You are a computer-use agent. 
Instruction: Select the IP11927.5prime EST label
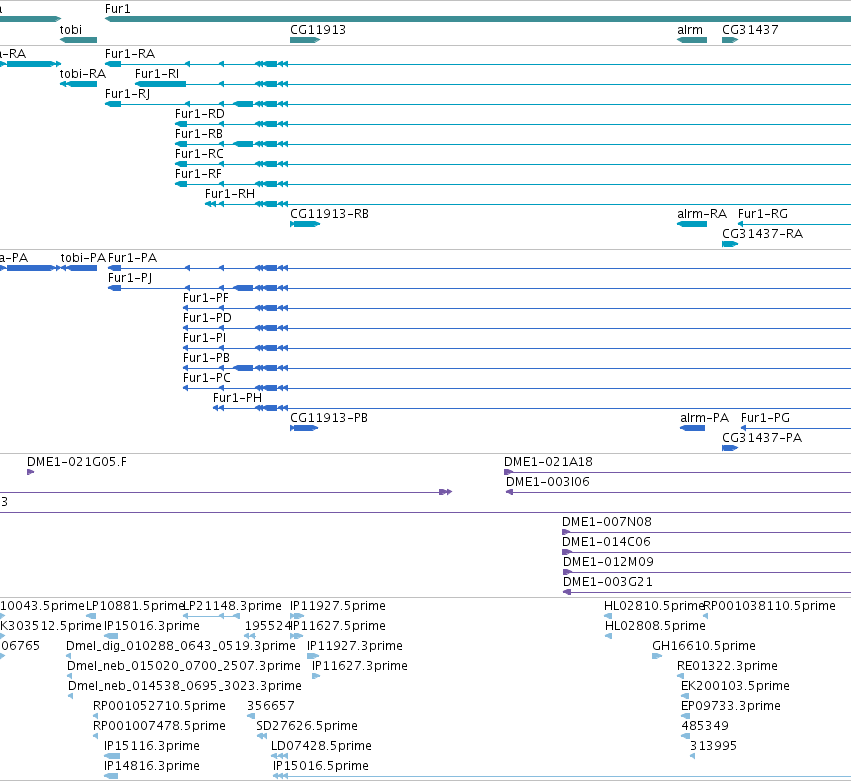pyautogui.click(x=338, y=606)
